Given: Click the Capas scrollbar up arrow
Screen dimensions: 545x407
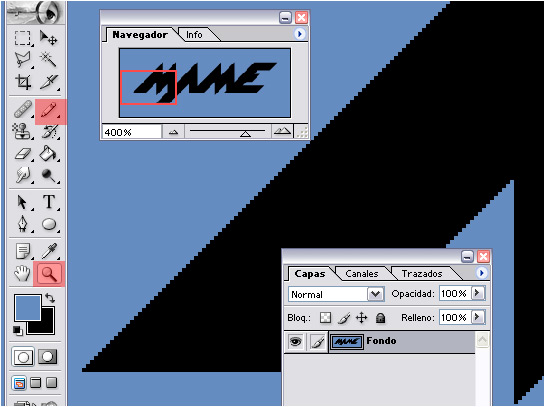Looking at the screenshot, I should [x=482, y=340].
